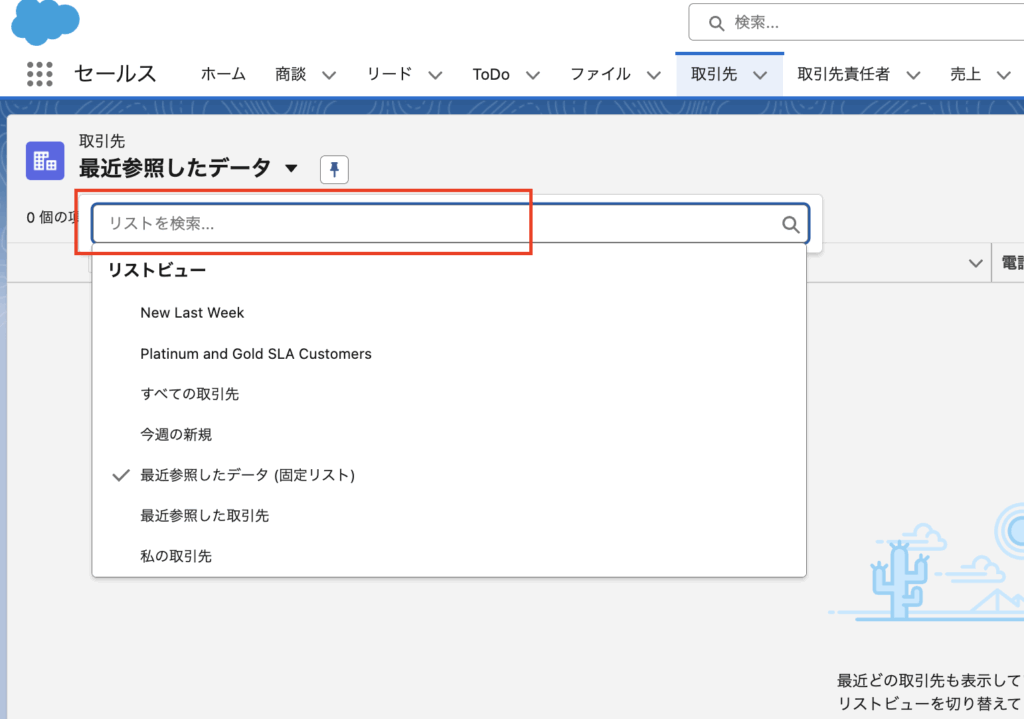Open the ファイル tab chevron menu

pos(654,75)
